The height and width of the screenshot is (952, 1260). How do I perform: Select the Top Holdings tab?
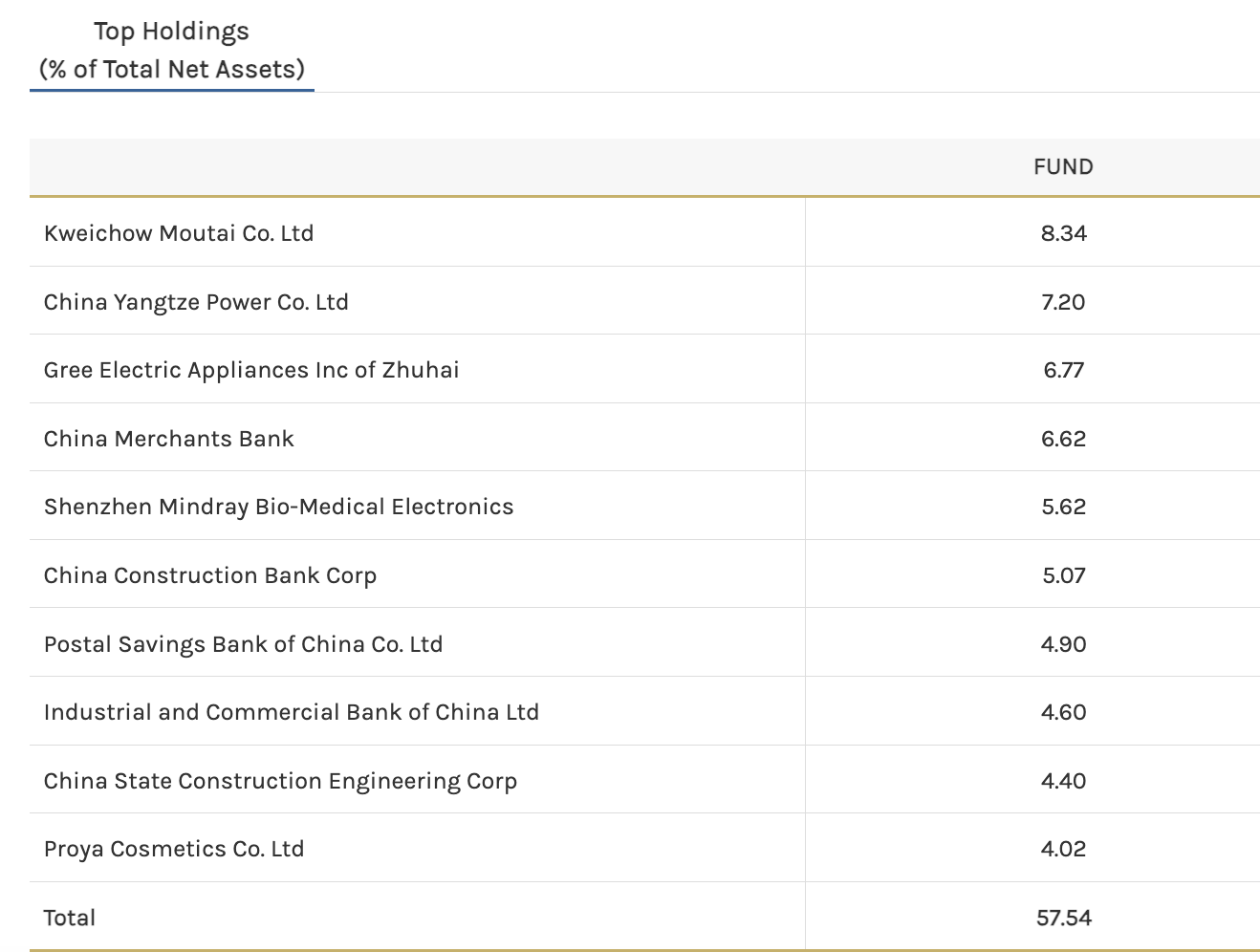172,51
